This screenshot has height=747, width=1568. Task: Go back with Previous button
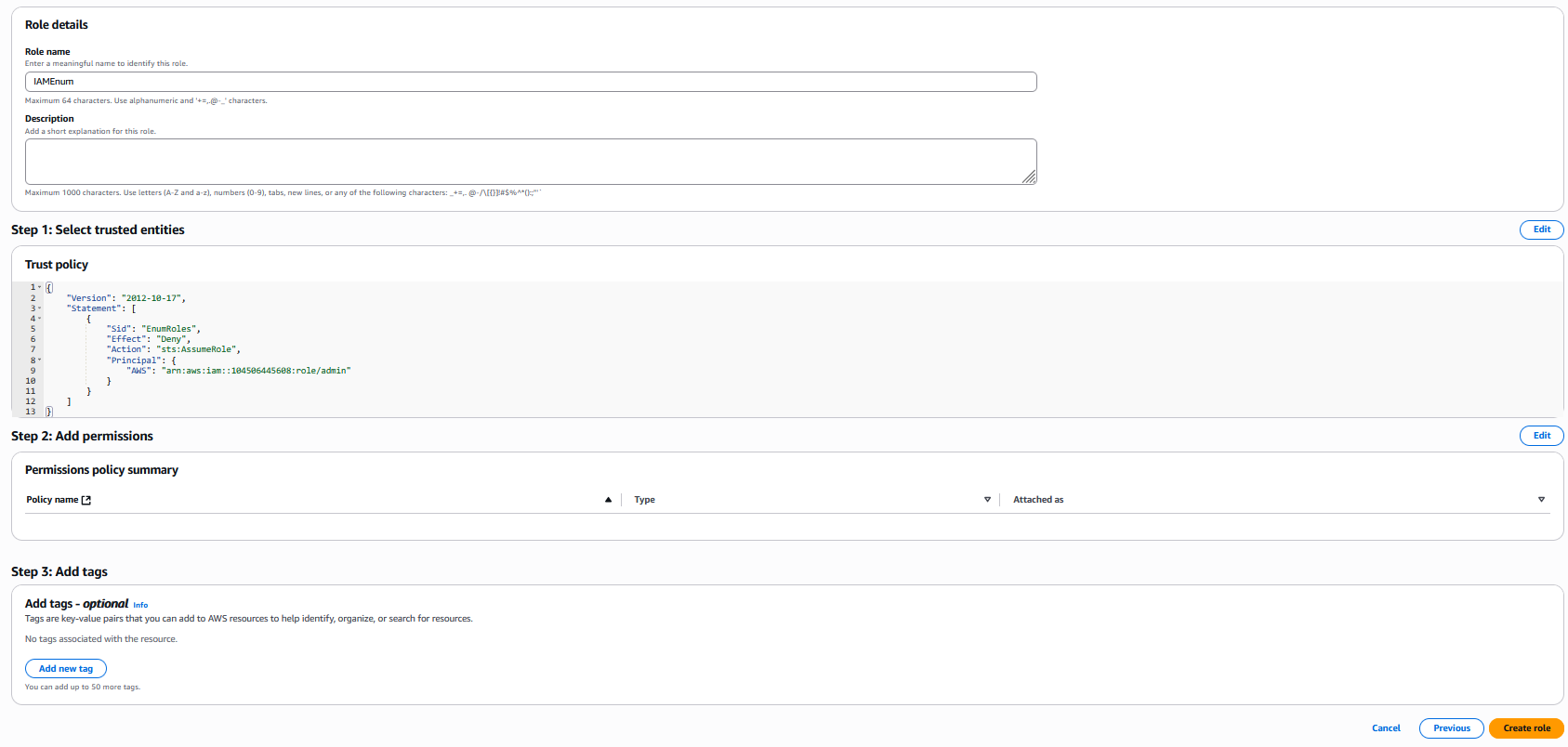tap(1451, 728)
